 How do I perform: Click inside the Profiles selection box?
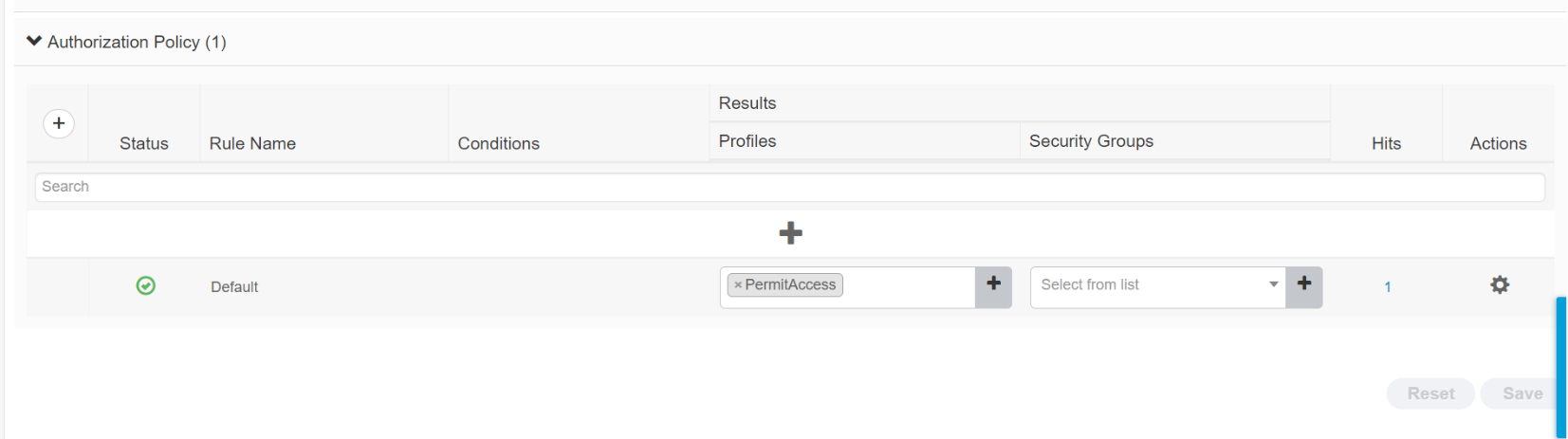click(906, 286)
